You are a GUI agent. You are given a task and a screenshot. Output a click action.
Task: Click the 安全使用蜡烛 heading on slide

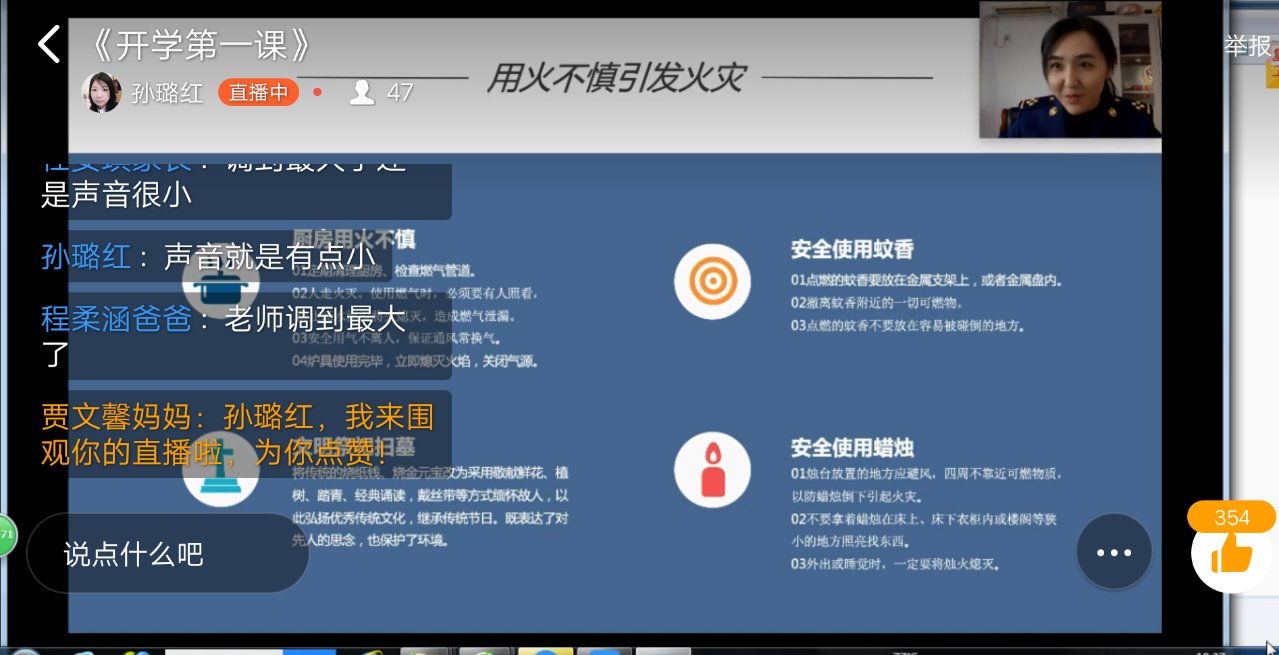[x=852, y=447]
